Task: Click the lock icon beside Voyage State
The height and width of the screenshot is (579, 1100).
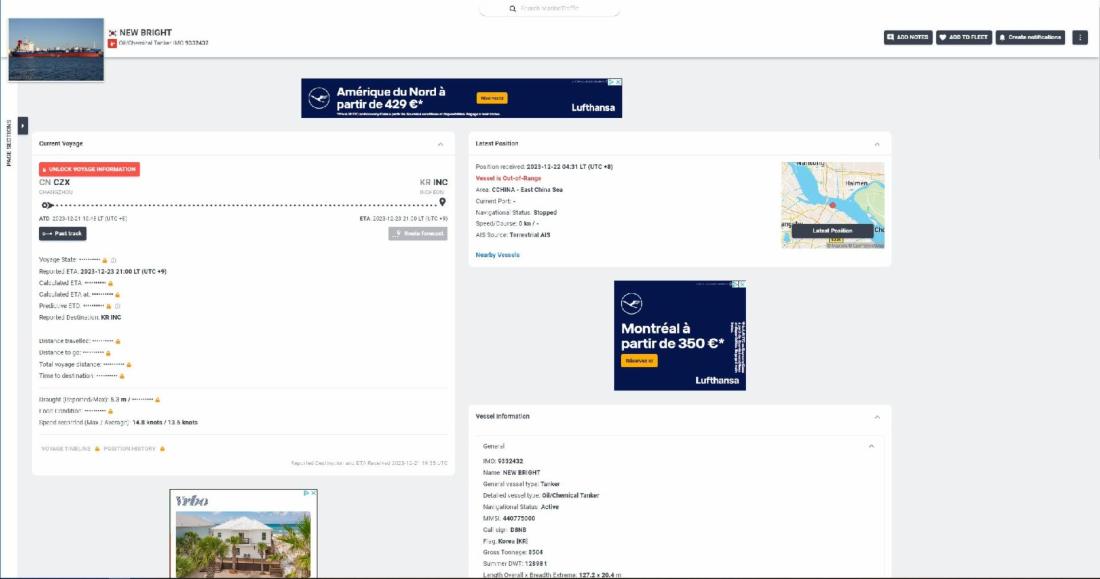Action: [x=105, y=260]
